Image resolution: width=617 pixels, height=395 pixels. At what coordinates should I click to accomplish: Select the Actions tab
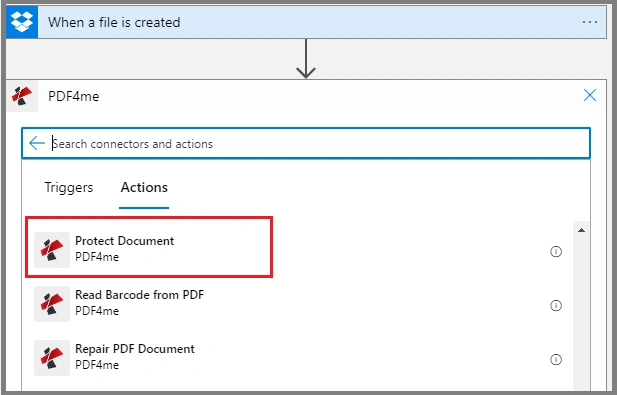(144, 187)
